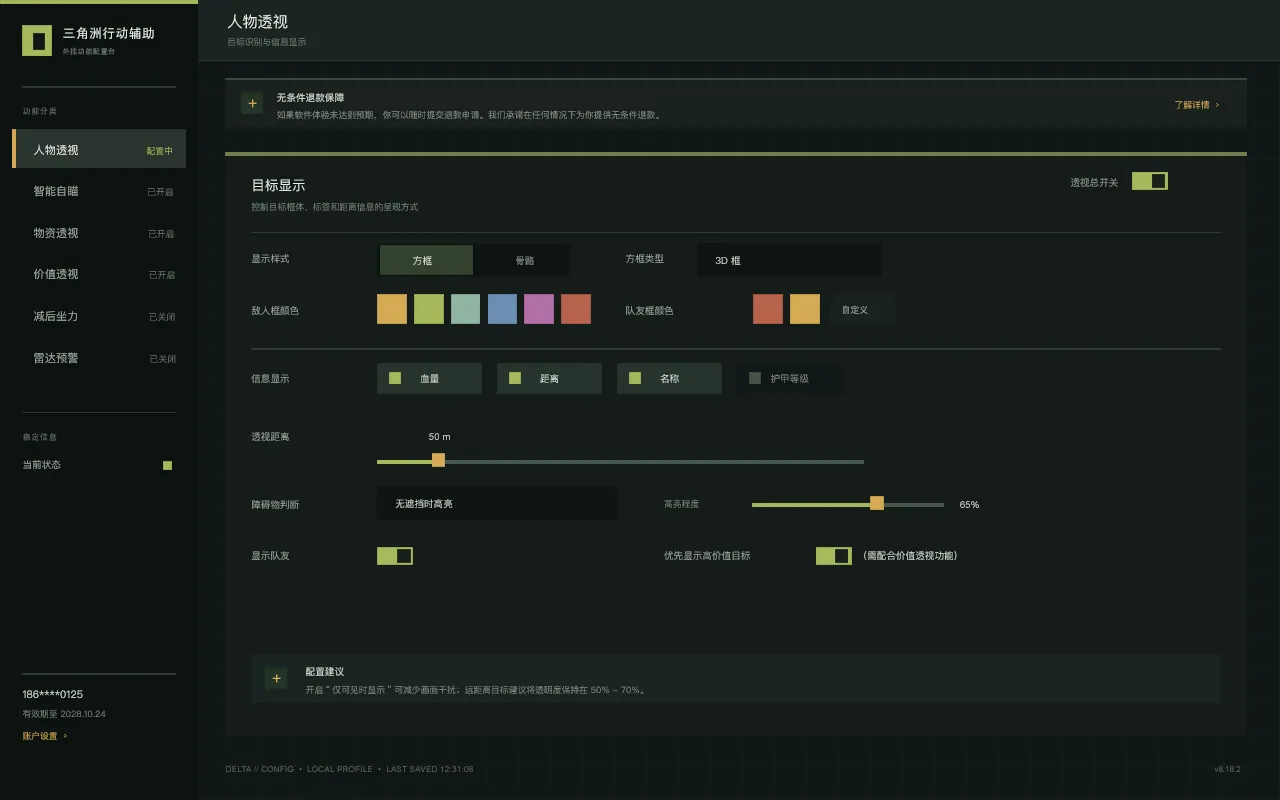Viewport: 1280px width, 800px height.
Task: Select the orange 队友框颜色 swatch
Action: (805, 309)
